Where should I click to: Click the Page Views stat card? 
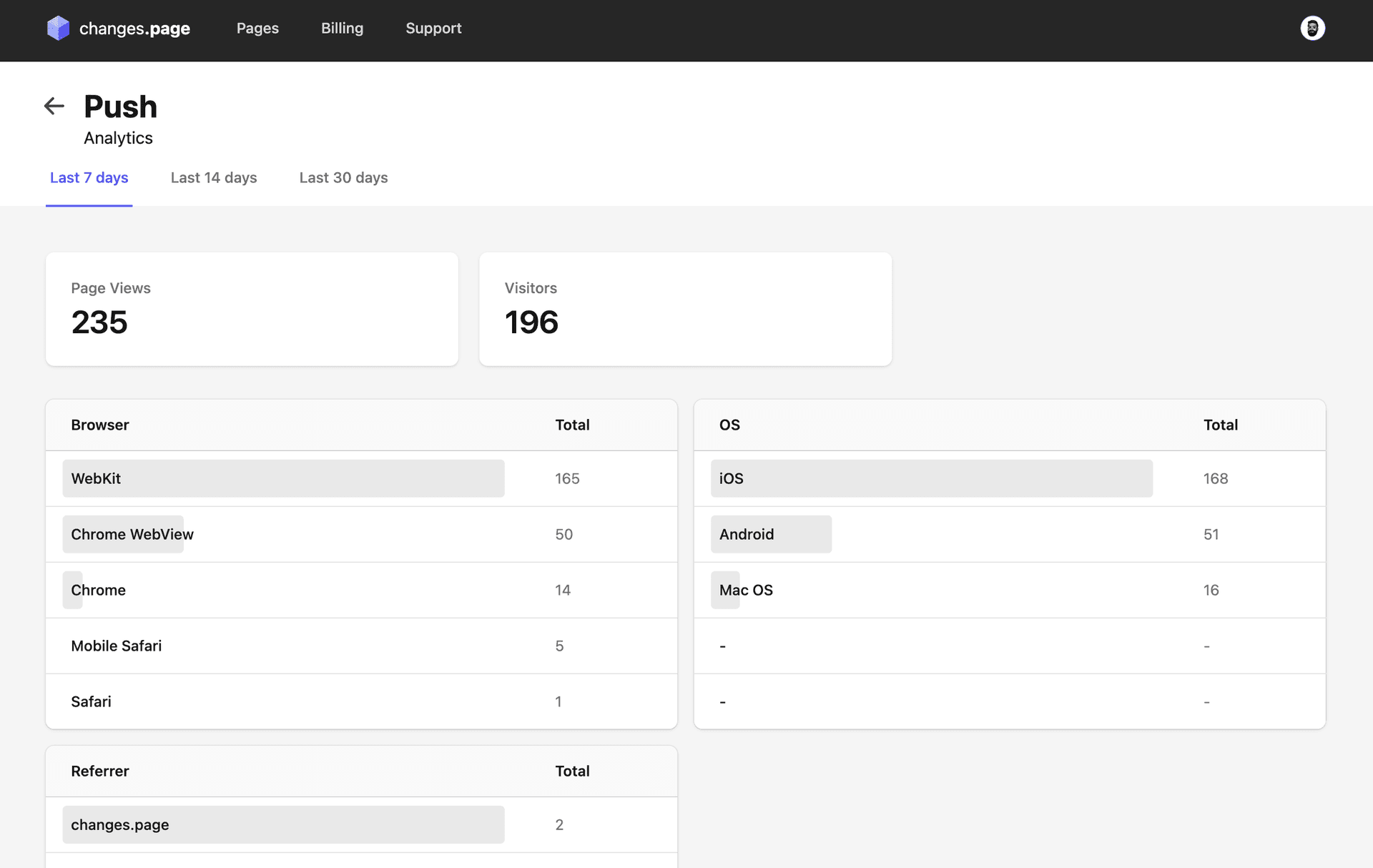pos(252,309)
